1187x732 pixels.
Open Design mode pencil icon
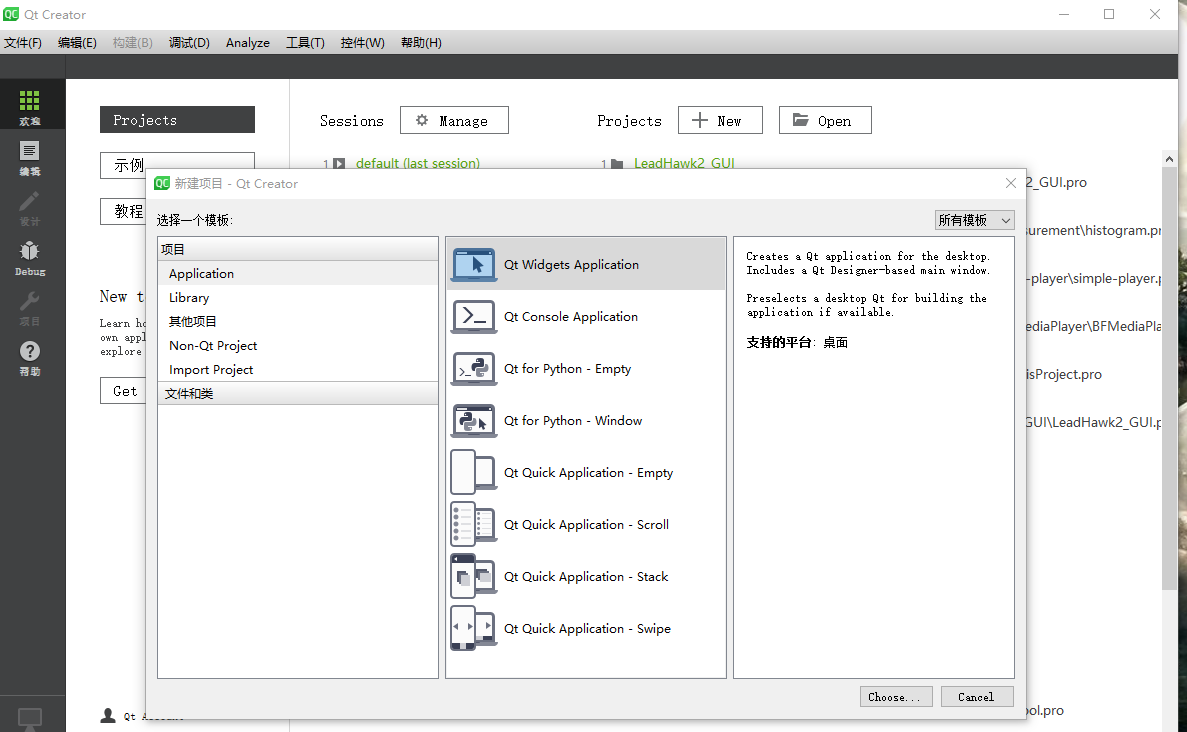click(30, 201)
